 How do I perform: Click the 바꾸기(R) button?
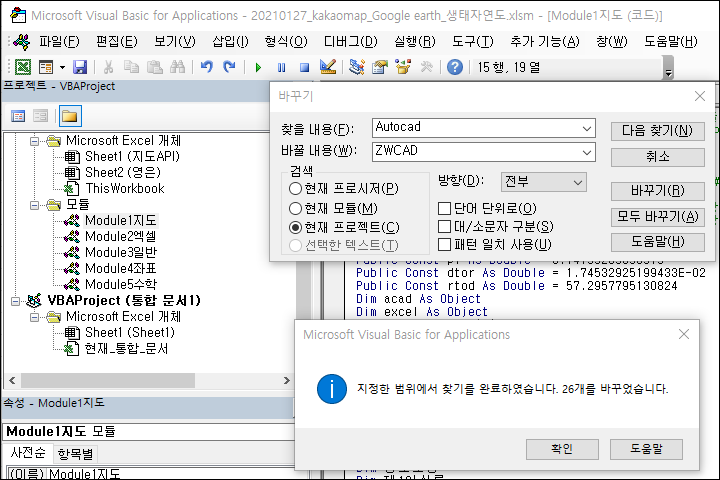click(657, 191)
